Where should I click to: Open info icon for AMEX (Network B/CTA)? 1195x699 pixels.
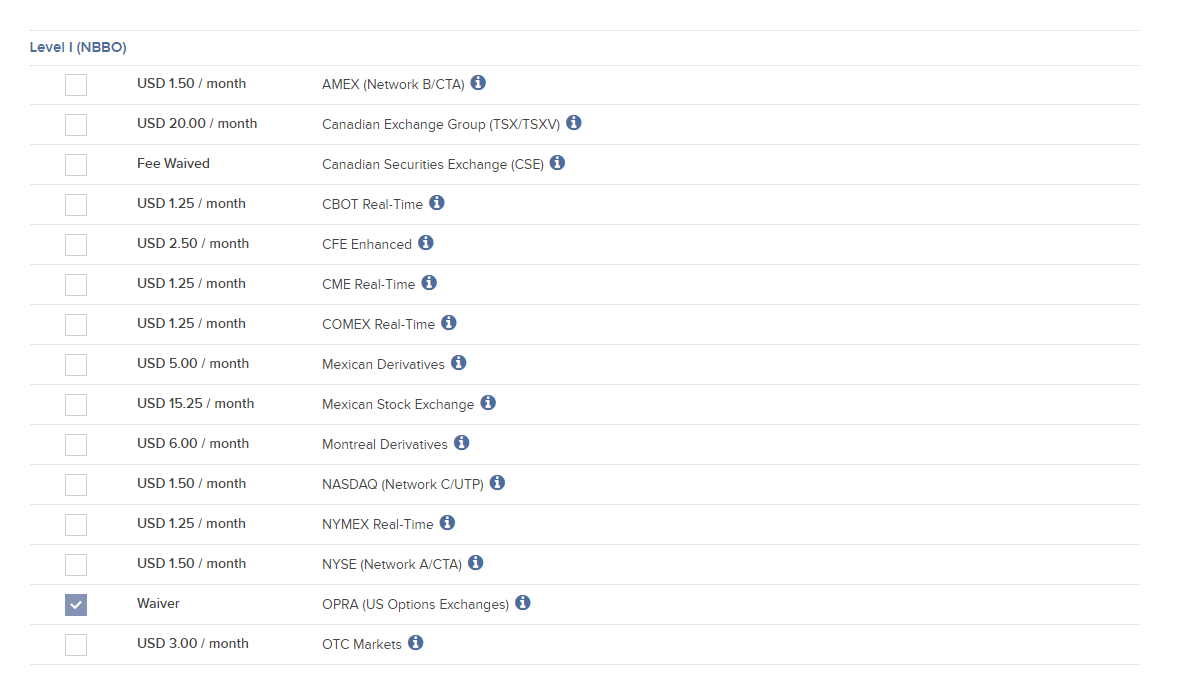pyautogui.click(x=478, y=82)
